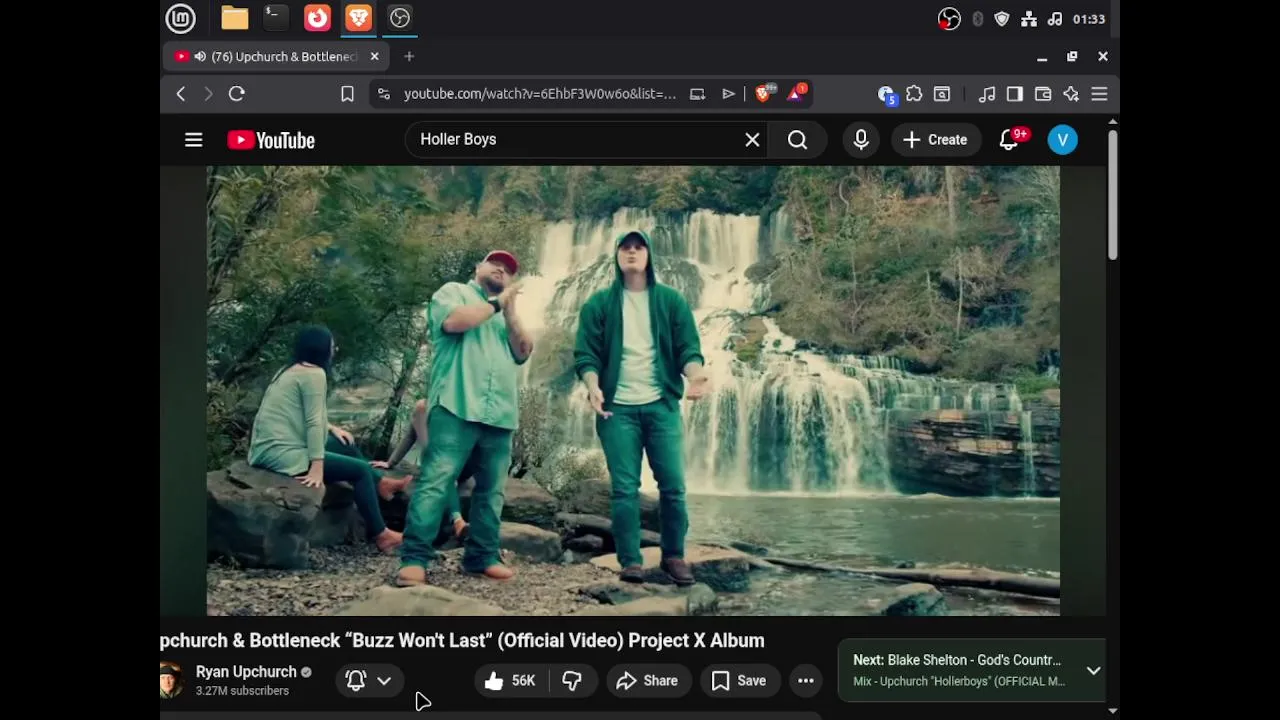
Task: Open subscription notification bell dropdown
Action: [x=368, y=681]
